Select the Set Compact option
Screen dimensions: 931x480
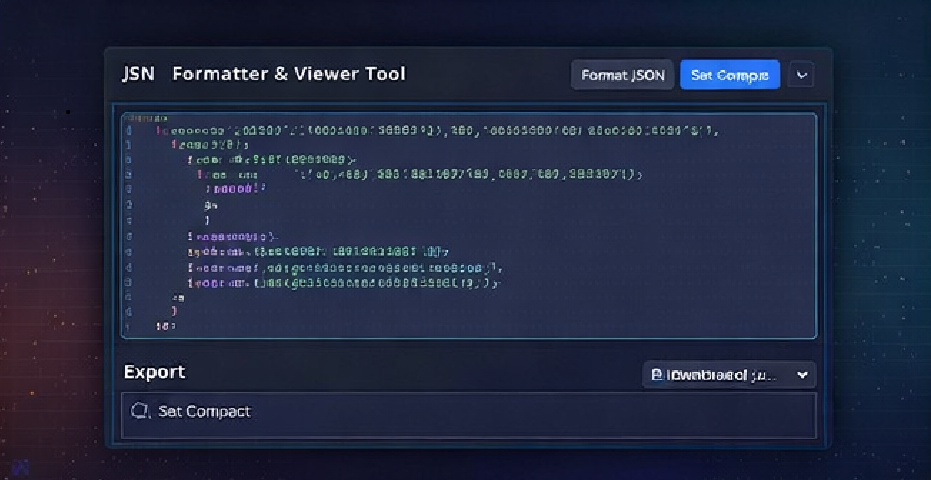pos(469,415)
